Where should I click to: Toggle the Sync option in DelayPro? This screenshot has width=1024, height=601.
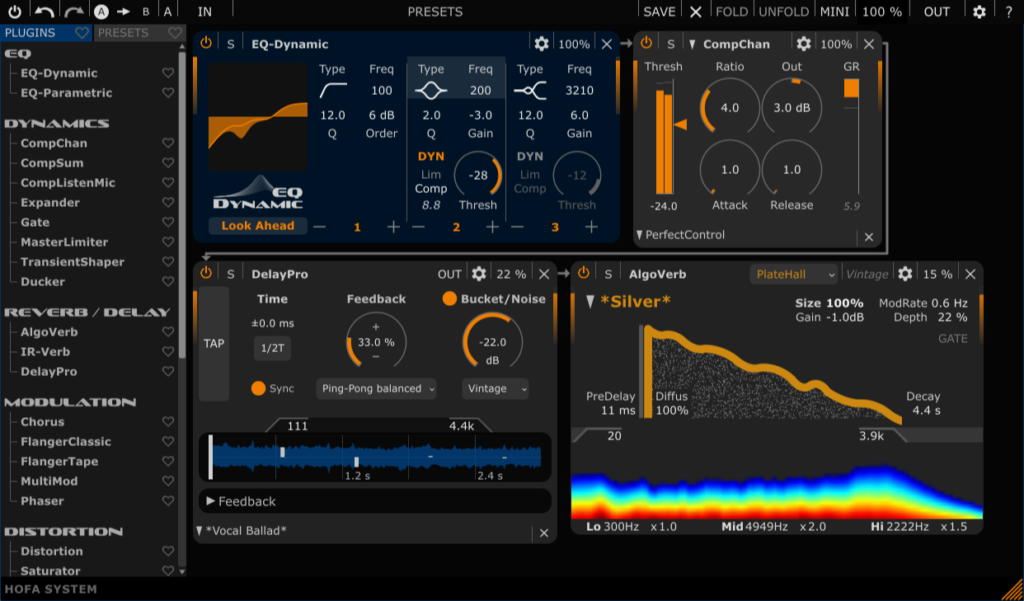pyautogui.click(x=259, y=388)
